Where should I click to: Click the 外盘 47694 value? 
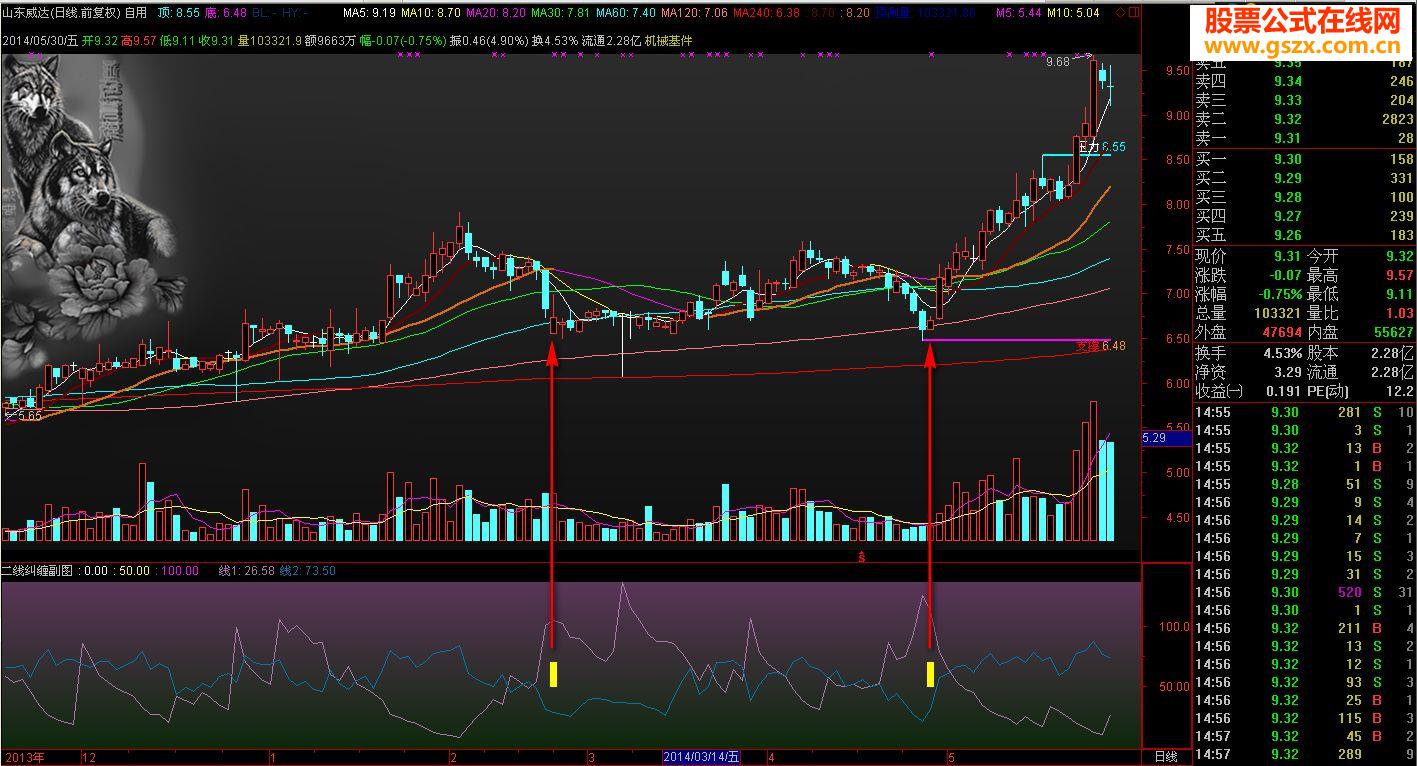(1283, 332)
